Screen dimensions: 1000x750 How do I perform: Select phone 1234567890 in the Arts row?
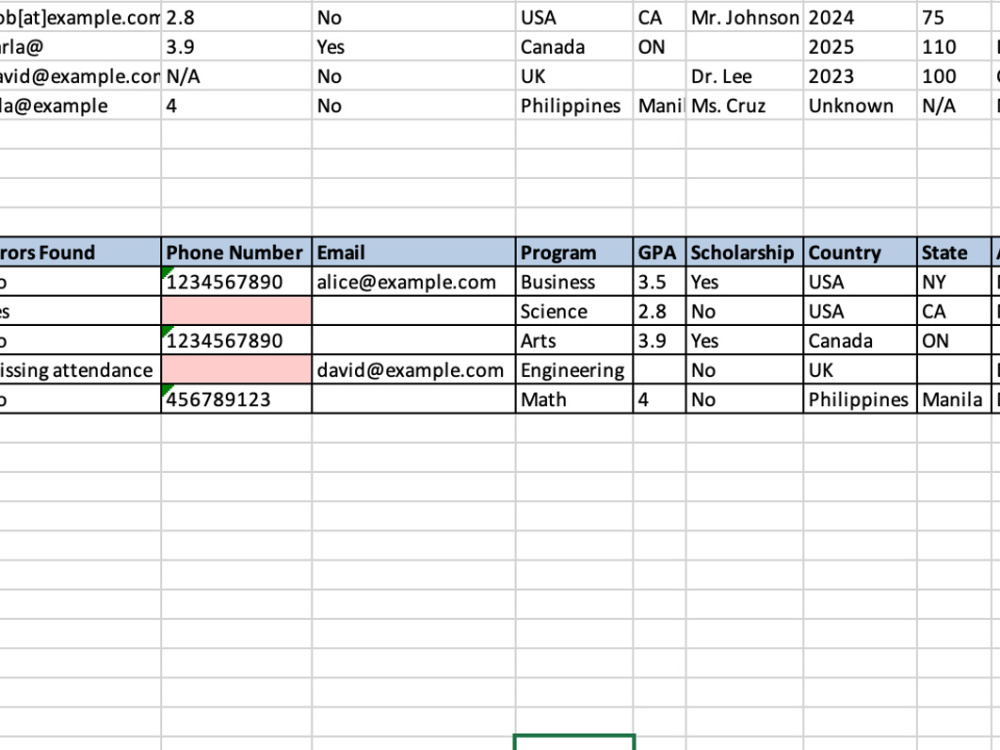pyautogui.click(x=237, y=340)
